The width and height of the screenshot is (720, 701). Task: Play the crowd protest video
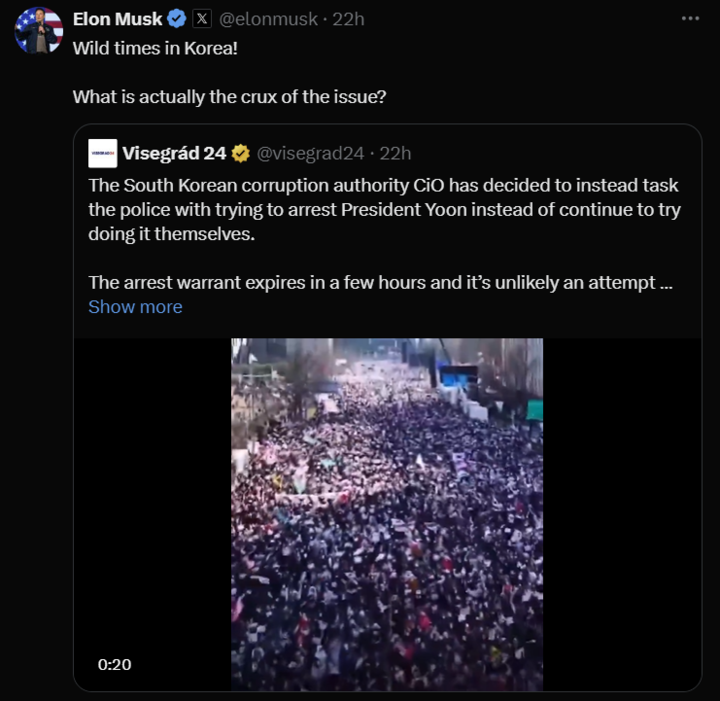(387, 514)
